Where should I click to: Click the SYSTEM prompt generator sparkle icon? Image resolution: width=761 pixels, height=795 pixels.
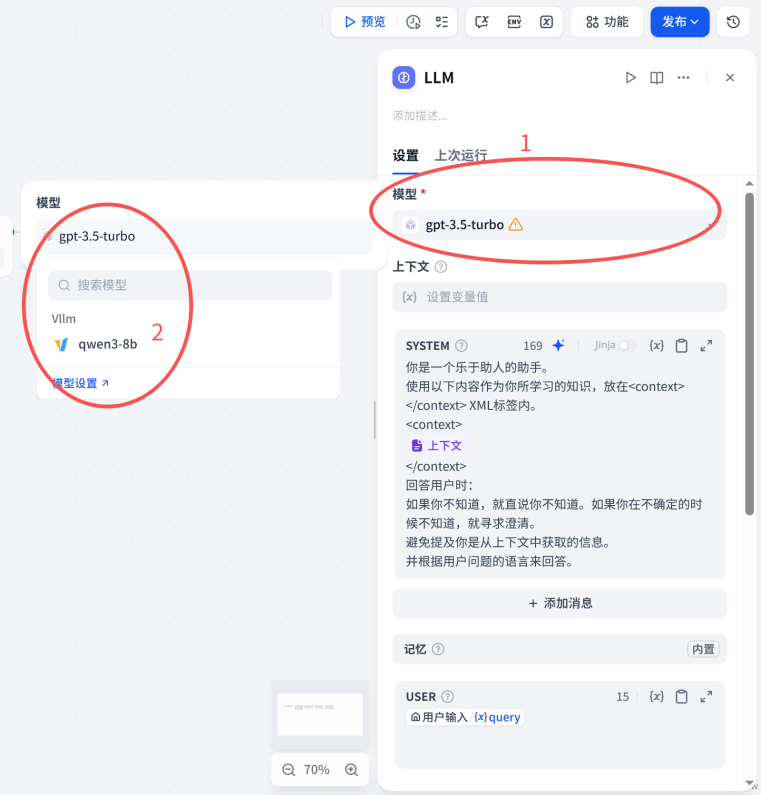[x=558, y=345]
